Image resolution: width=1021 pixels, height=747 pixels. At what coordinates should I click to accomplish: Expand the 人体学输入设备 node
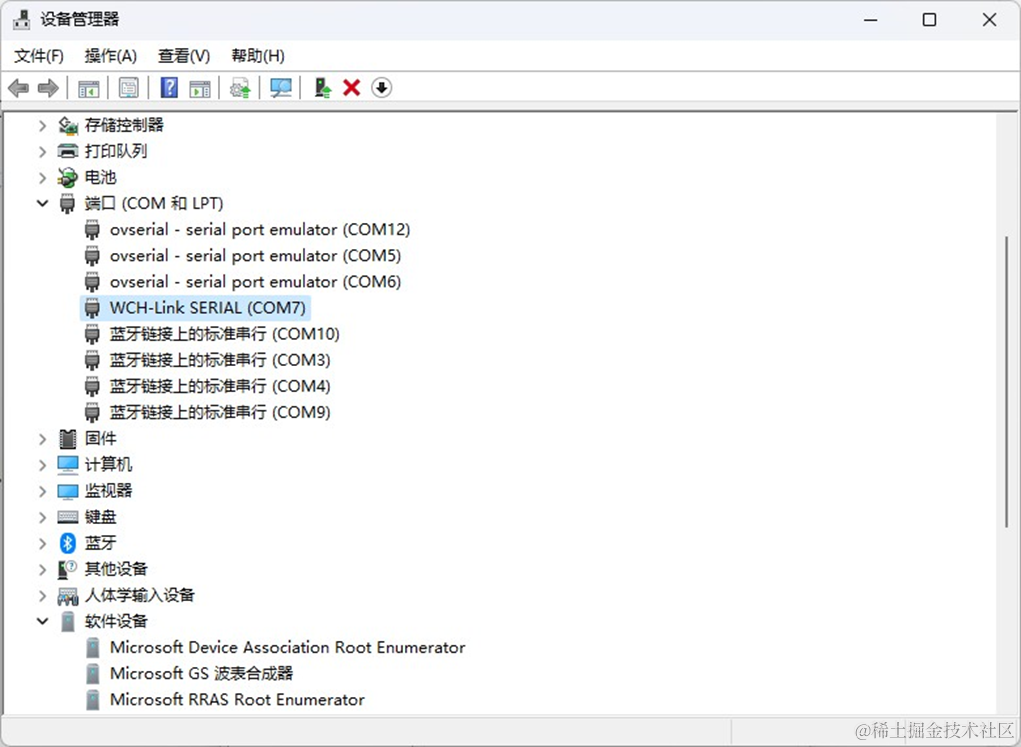point(42,595)
